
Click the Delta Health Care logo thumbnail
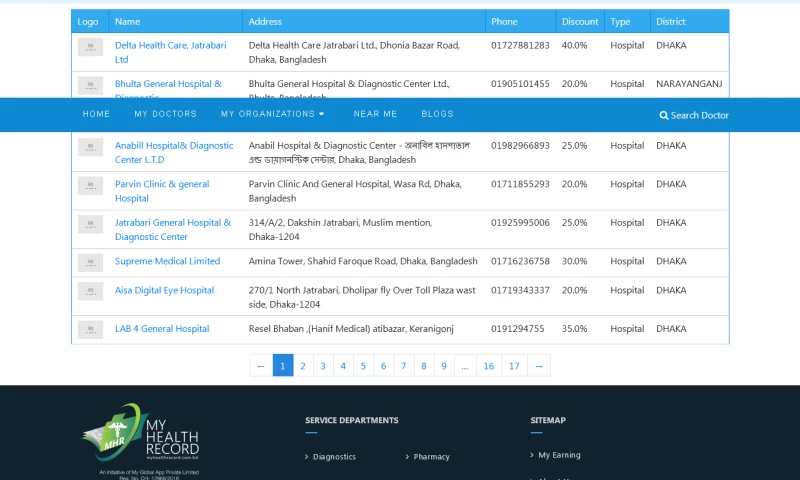[90, 47]
